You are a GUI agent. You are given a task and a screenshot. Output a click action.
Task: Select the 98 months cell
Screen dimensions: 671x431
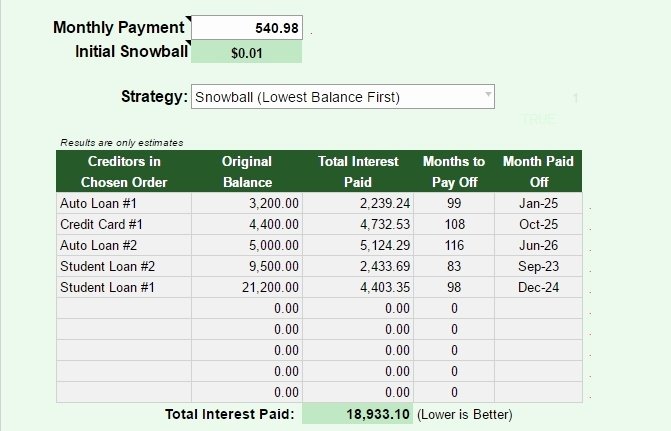(454, 287)
